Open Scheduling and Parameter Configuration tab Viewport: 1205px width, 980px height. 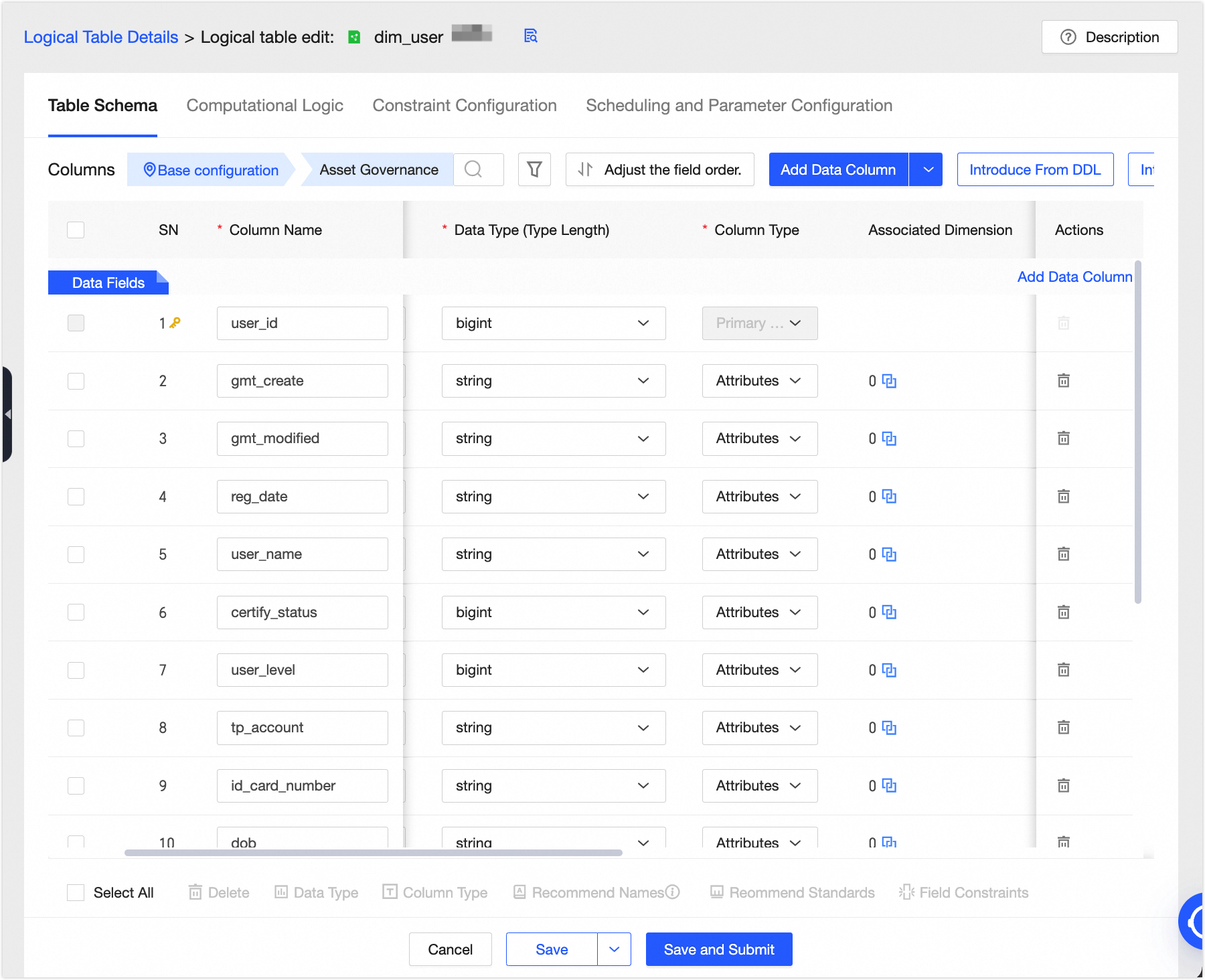(x=739, y=105)
